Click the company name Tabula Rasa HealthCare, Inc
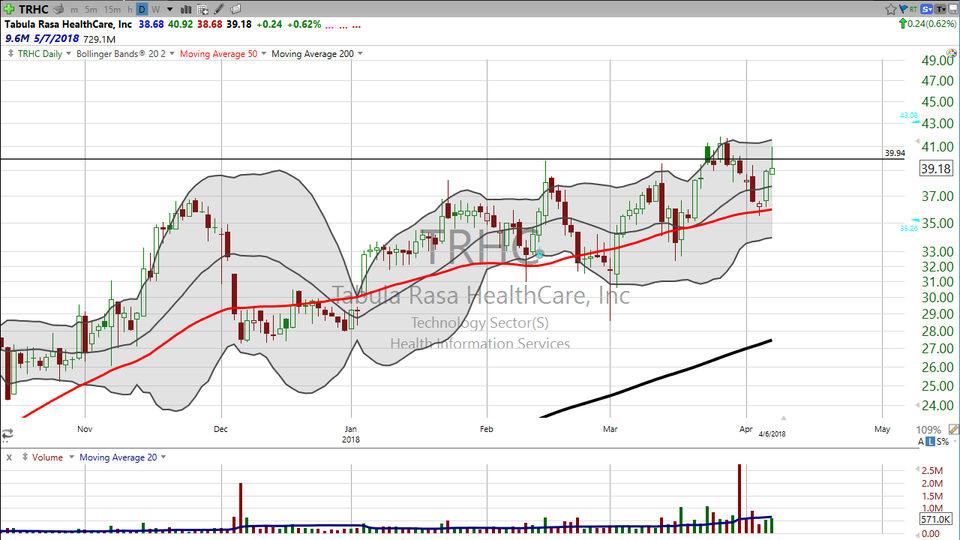 coord(68,24)
